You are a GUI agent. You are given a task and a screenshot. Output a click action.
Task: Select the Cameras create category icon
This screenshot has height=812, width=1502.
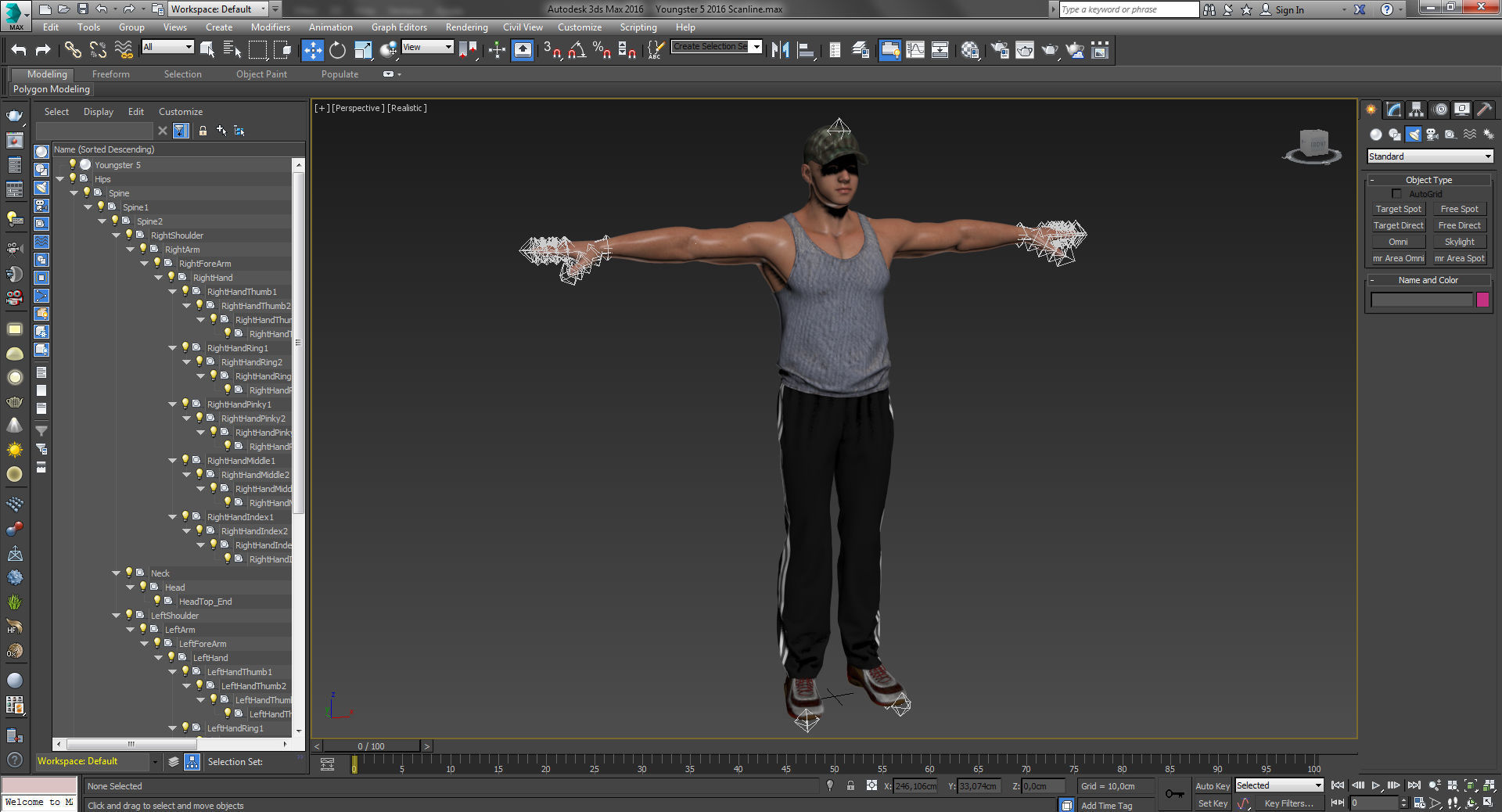[x=1432, y=135]
